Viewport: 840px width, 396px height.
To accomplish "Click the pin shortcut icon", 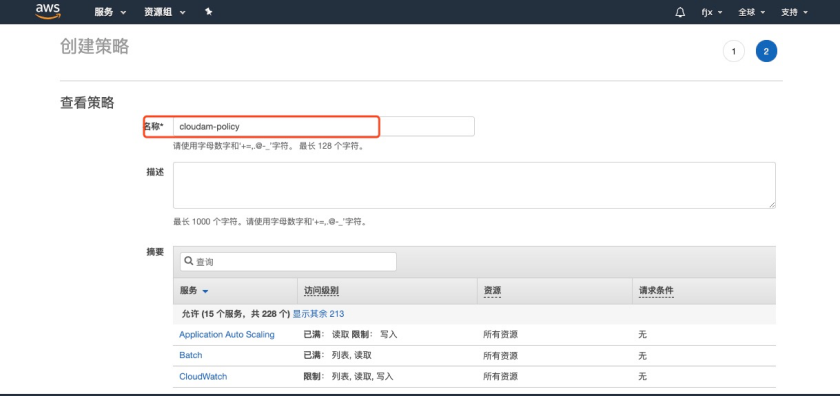I will (208, 12).
